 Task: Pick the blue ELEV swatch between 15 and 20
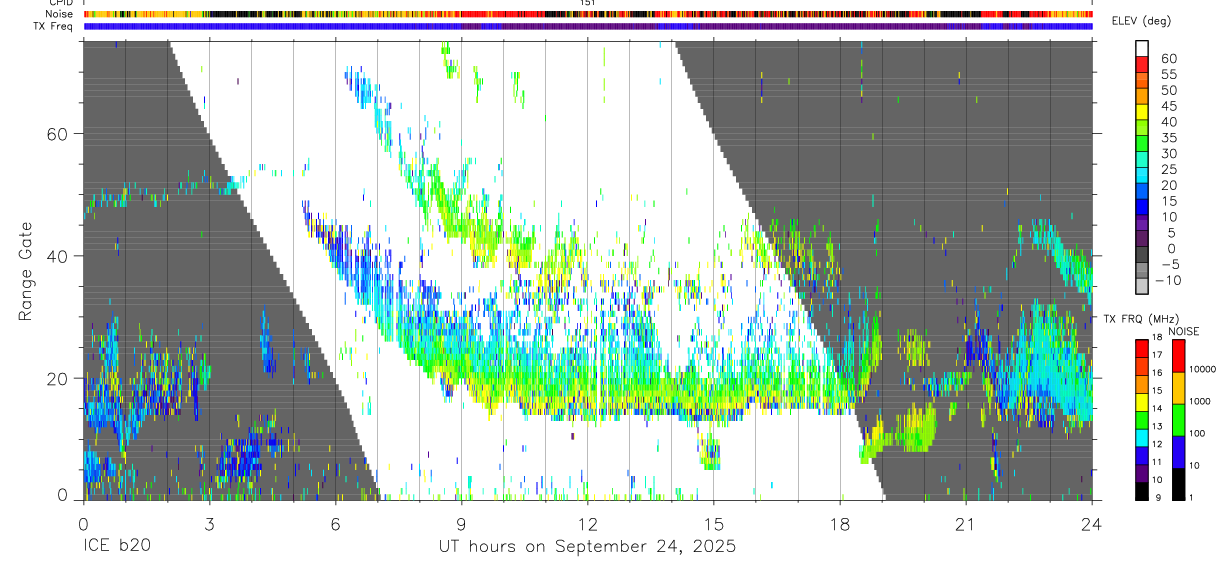[1142, 192]
